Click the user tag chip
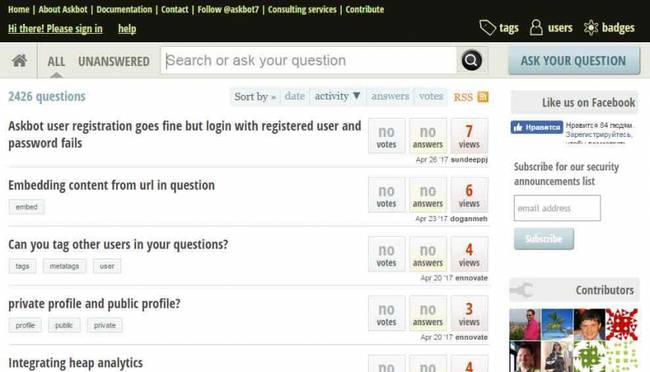Screen dimensions: 650x372 [107, 266]
